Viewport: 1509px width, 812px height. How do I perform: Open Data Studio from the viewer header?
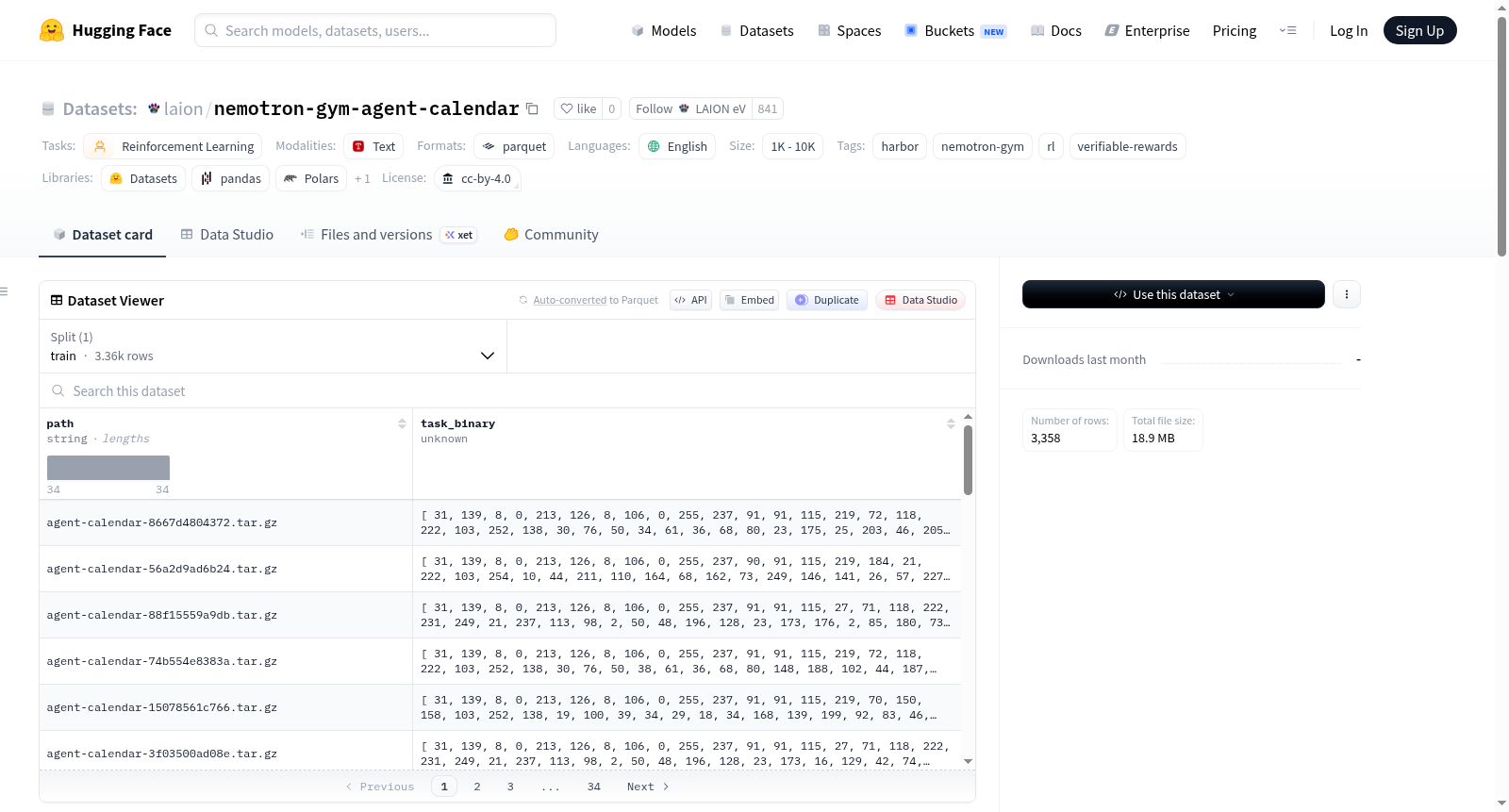920,300
